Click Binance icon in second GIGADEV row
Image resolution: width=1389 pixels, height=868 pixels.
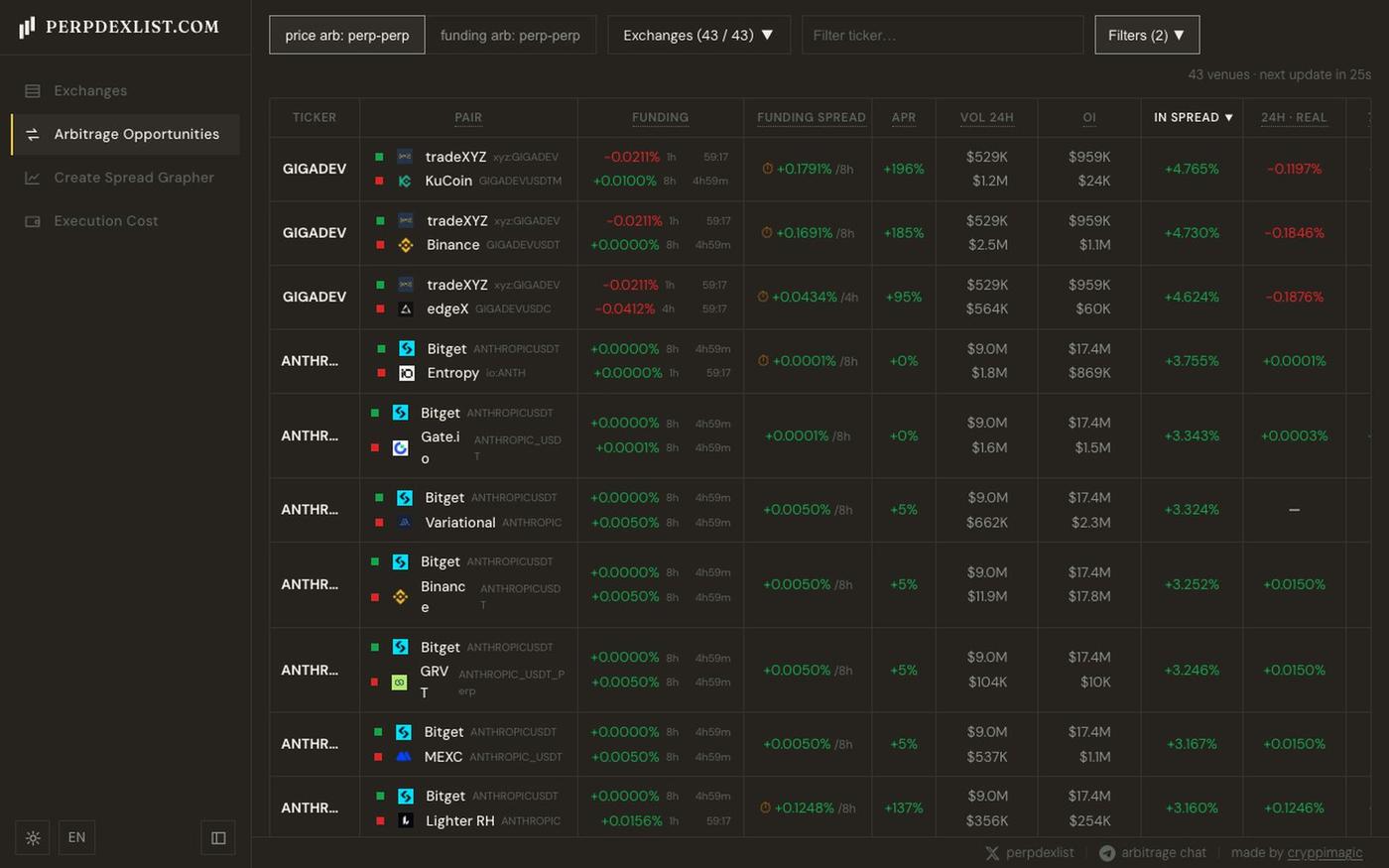point(406,245)
